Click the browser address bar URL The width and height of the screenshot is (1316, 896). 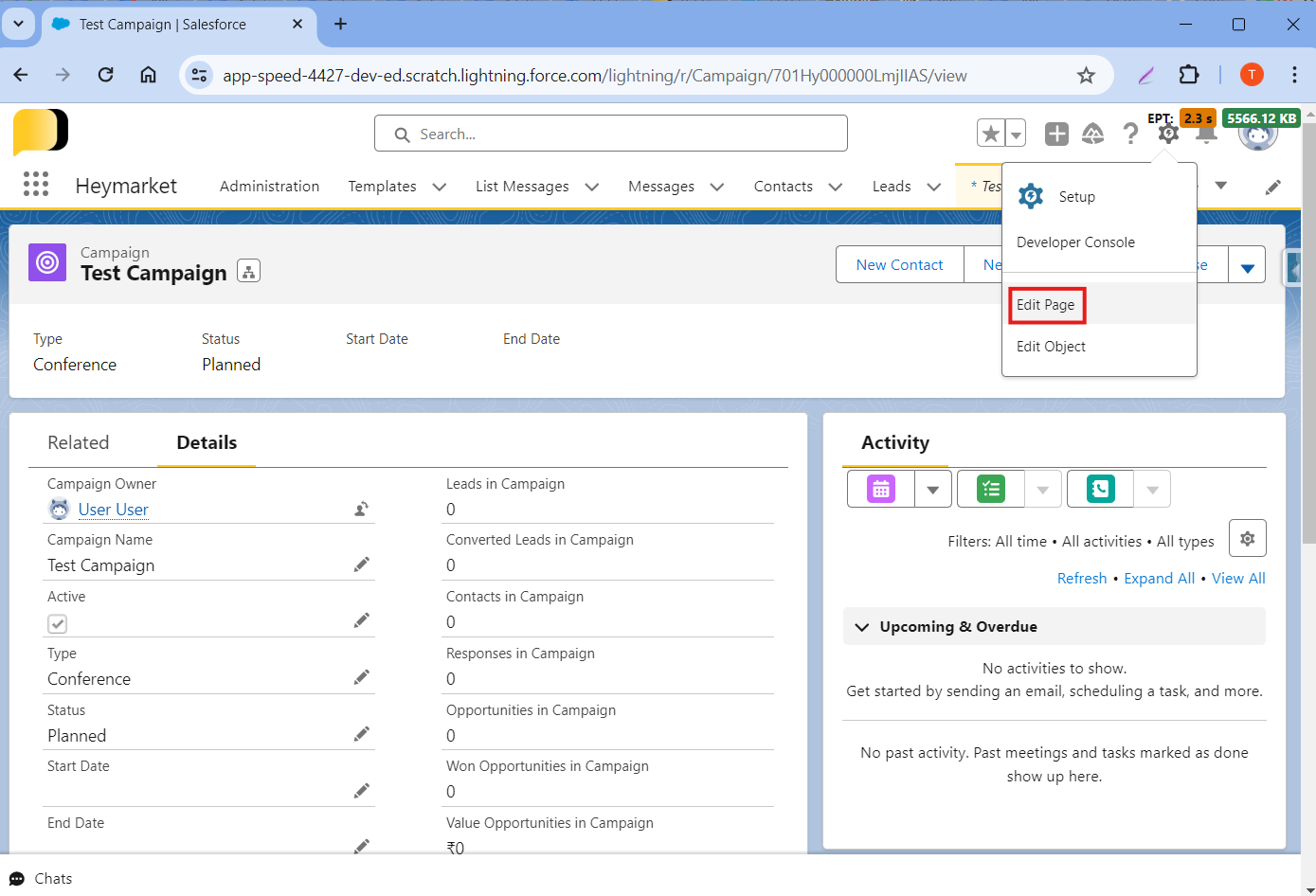coord(595,75)
